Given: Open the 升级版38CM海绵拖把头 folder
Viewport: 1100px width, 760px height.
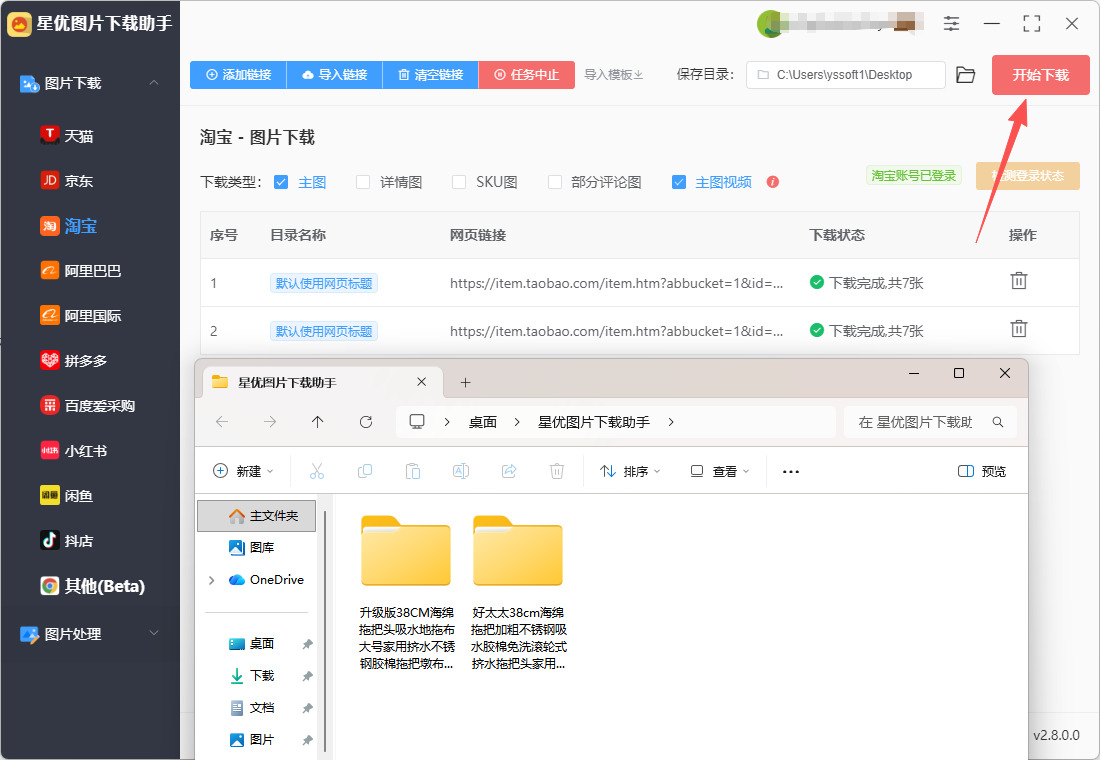Looking at the screenshot, I should (x=406, y=591).
